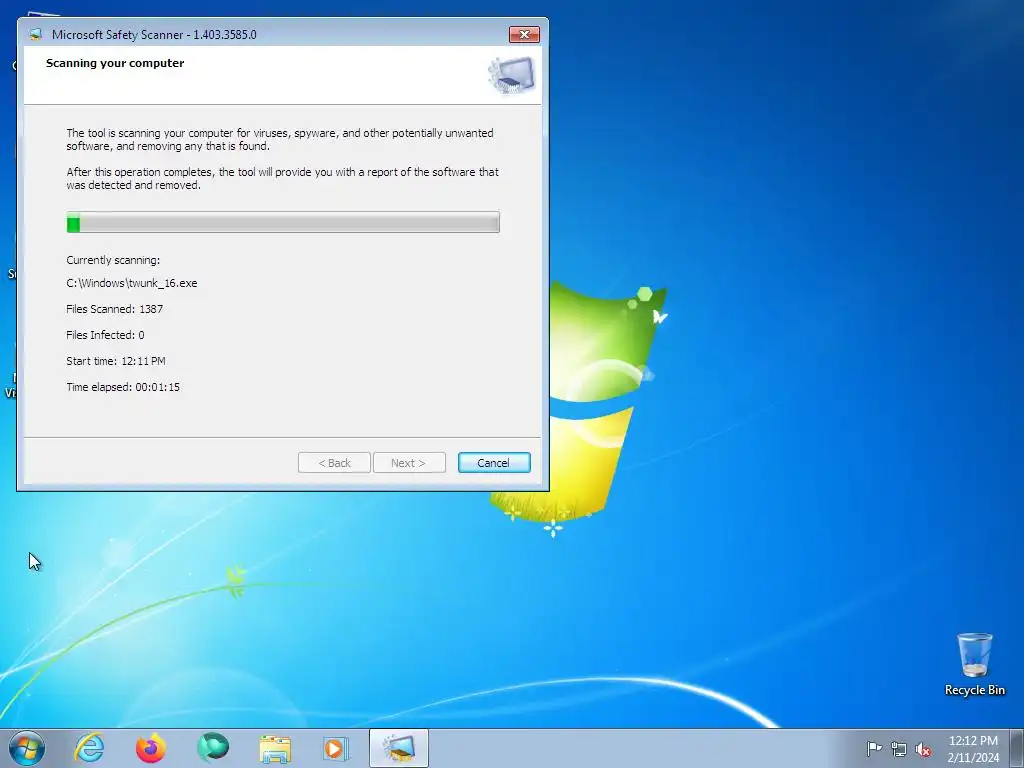Viewport: 1024px width, 768px height.
Task: Click the 'Files Infected: 0' text
Action: 105,335
